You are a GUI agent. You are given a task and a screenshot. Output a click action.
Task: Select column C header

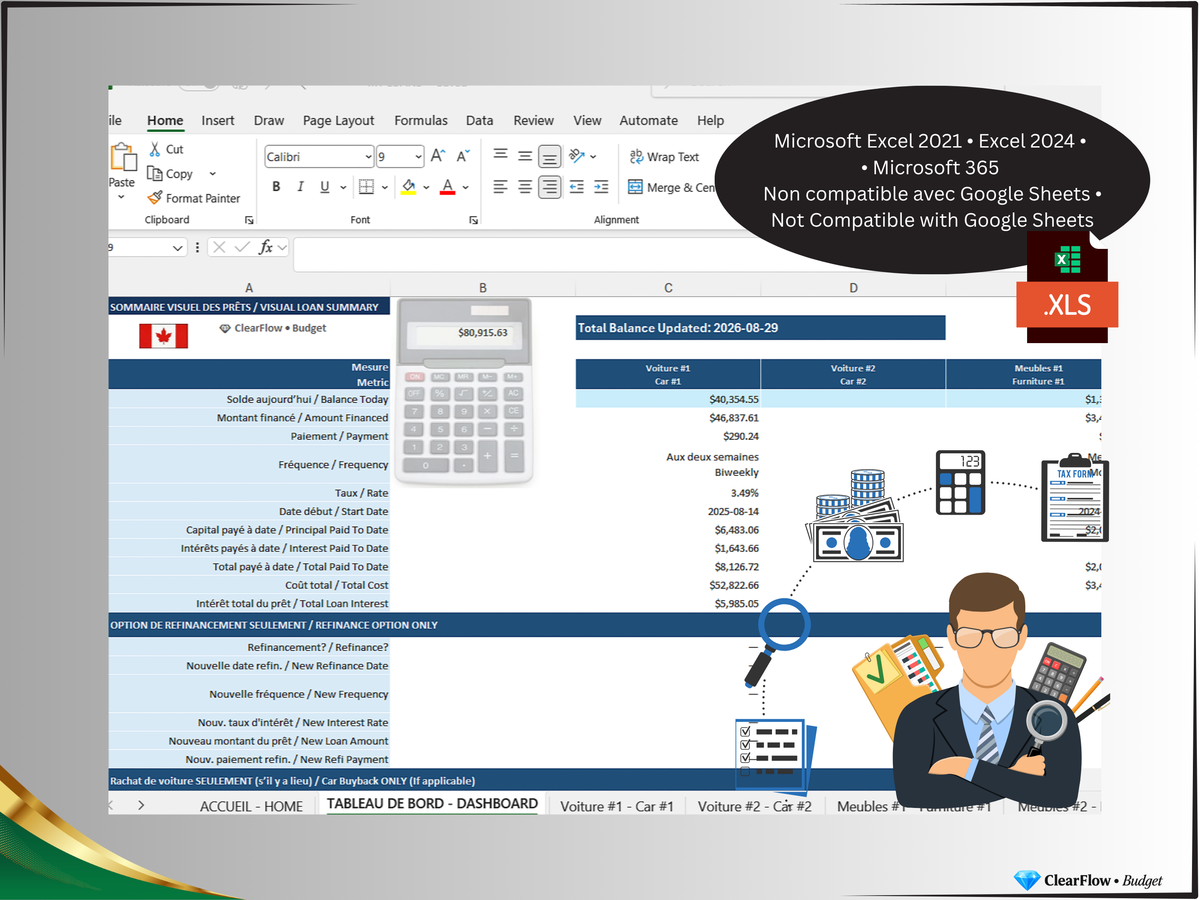coord(668,288)
